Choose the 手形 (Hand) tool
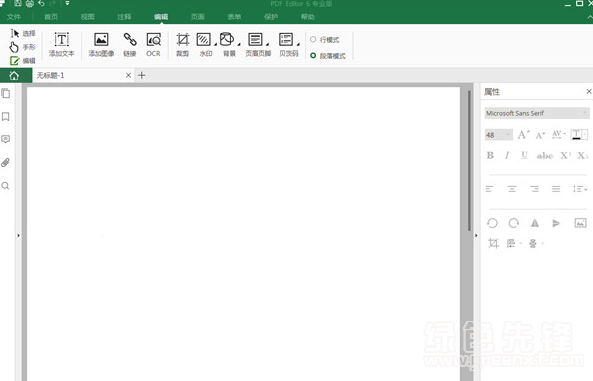Screen dimensions: 593x381 point(23,47)
